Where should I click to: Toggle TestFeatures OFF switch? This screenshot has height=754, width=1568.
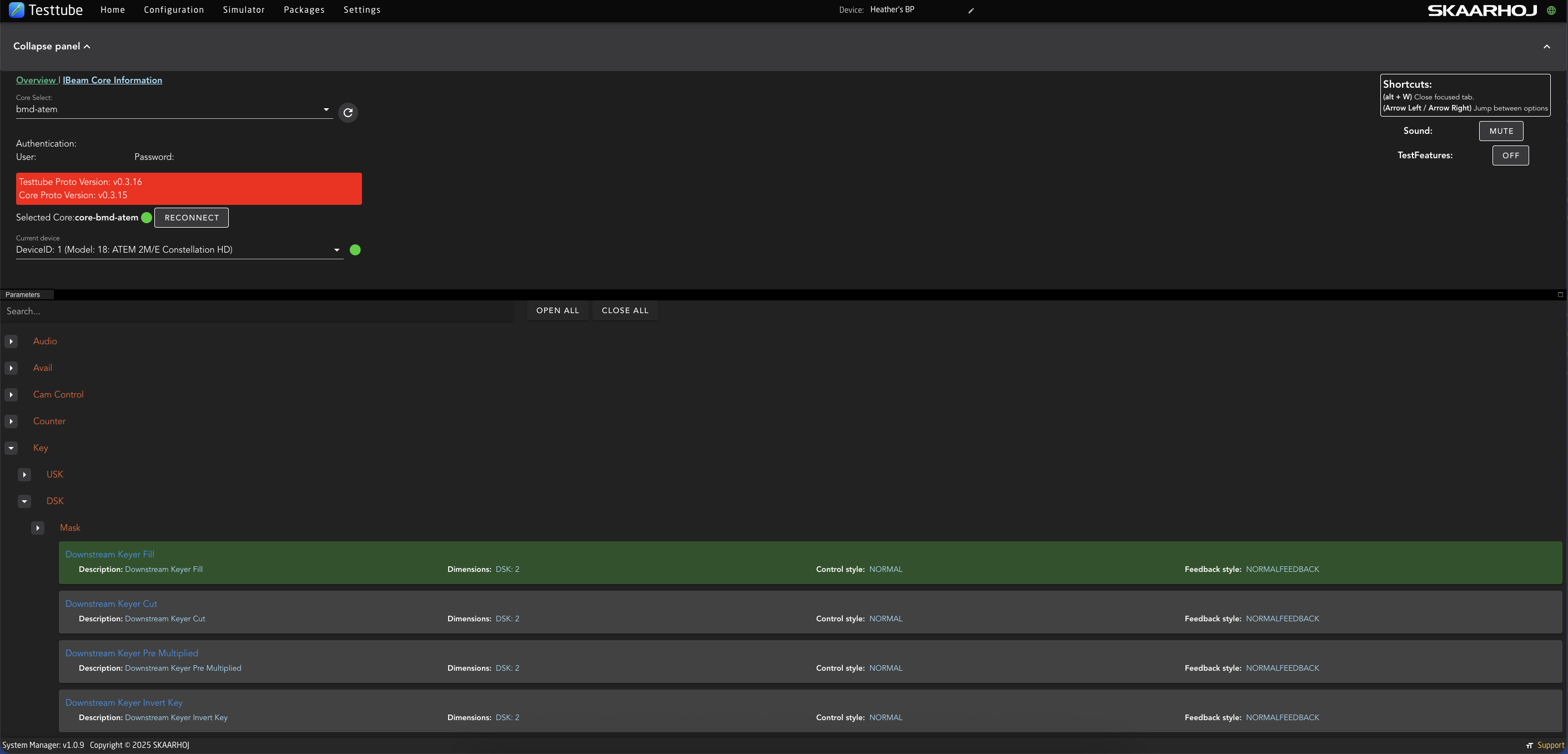[1510, 155]
